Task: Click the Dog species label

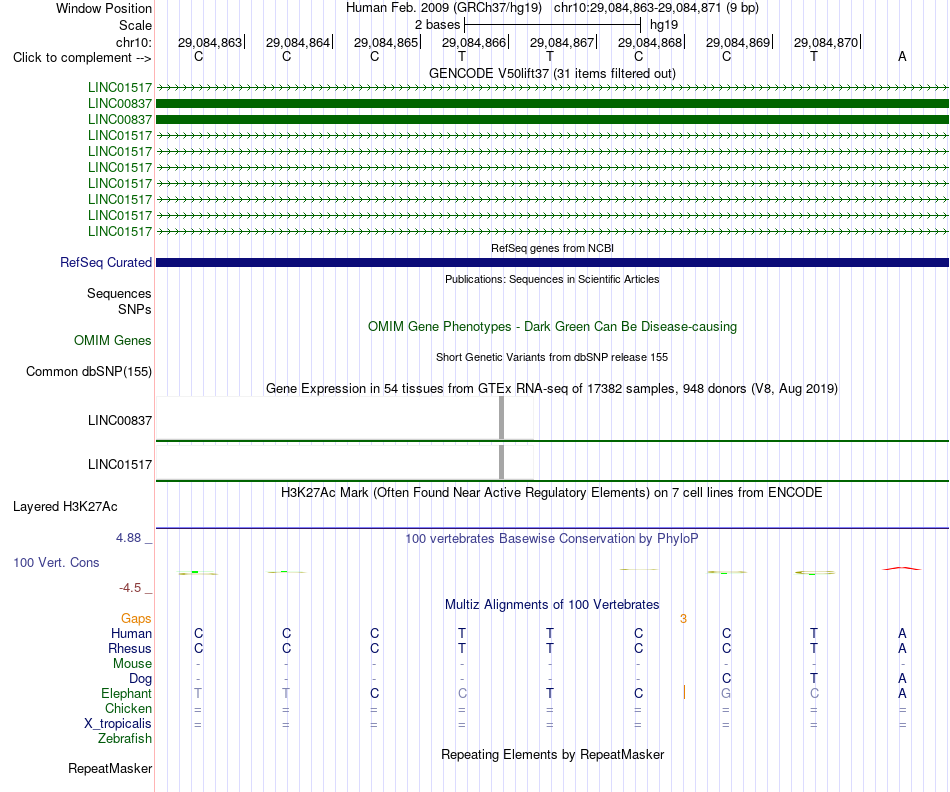Action: click(x=140, y=679)
